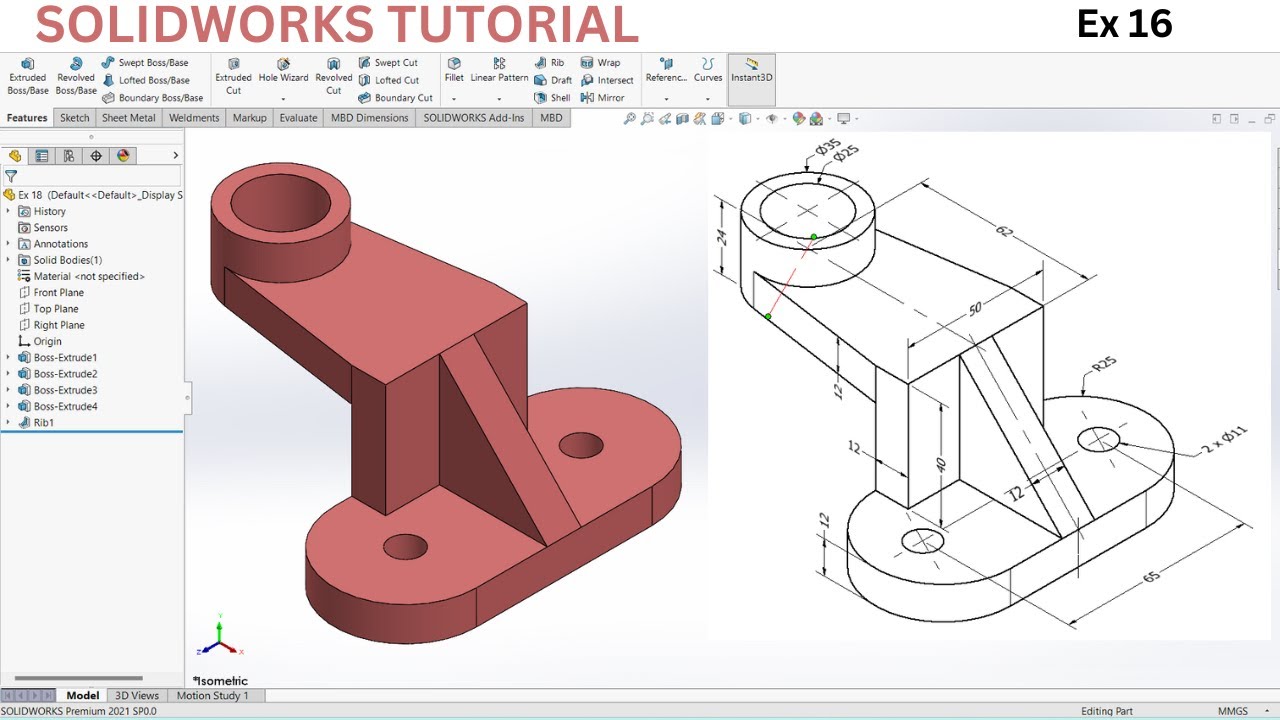Start the Linear Pattern tool
Image resolution: width=1280 pixels, height=720 pixels.
pyautogui.click(x=499, y=70)
